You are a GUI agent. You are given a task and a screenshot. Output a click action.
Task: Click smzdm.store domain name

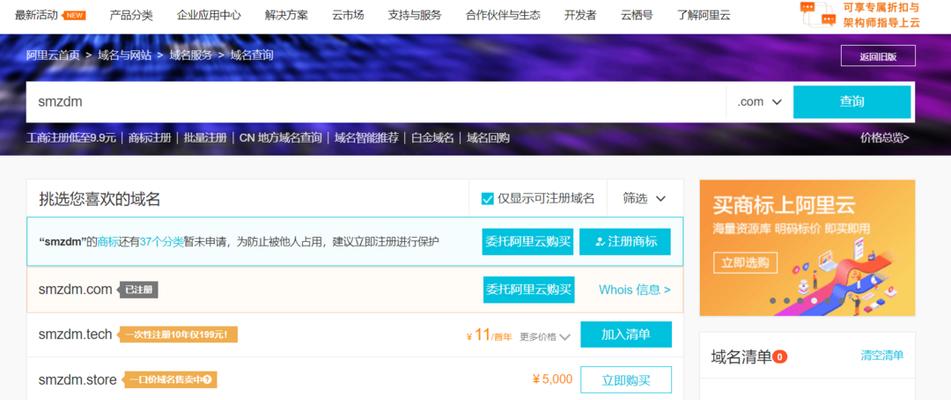pyautogui.click(x=77, y=380)
